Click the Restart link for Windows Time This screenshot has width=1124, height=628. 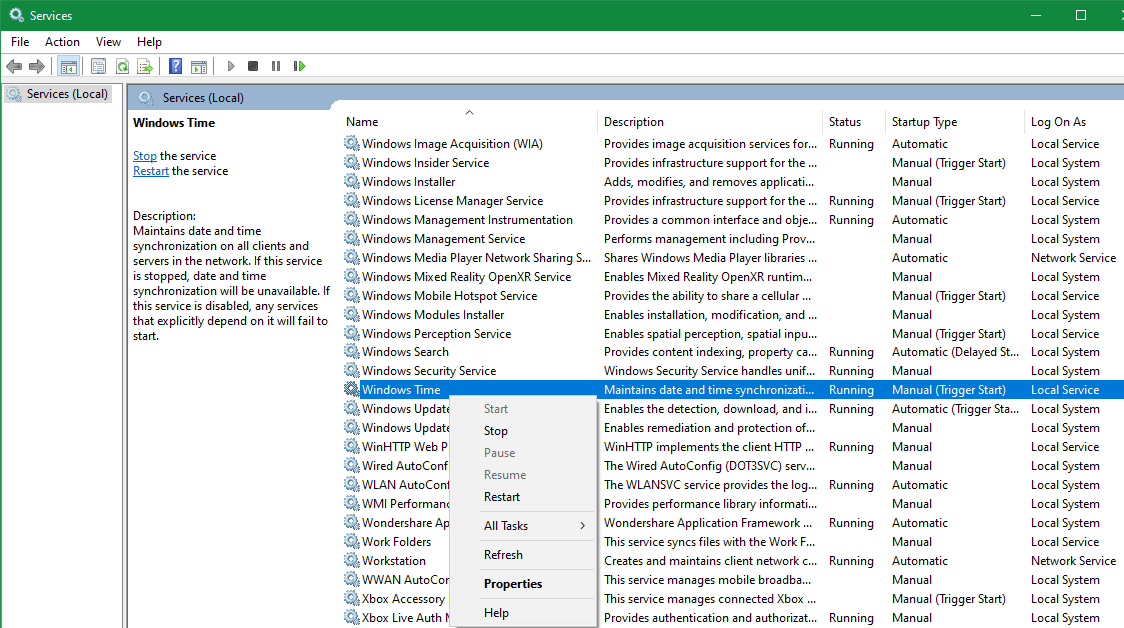150,170
